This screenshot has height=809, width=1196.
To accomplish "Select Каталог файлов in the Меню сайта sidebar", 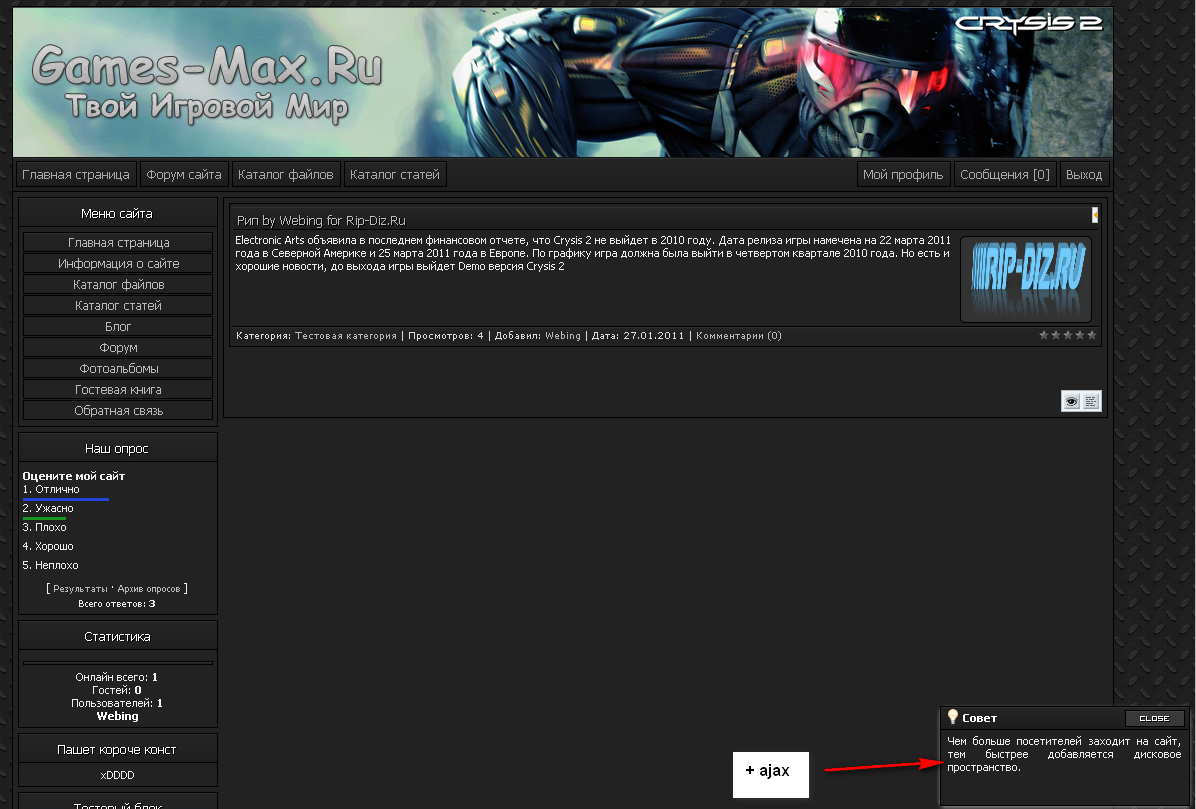I will pyautogui.click(x=118, y=284).
